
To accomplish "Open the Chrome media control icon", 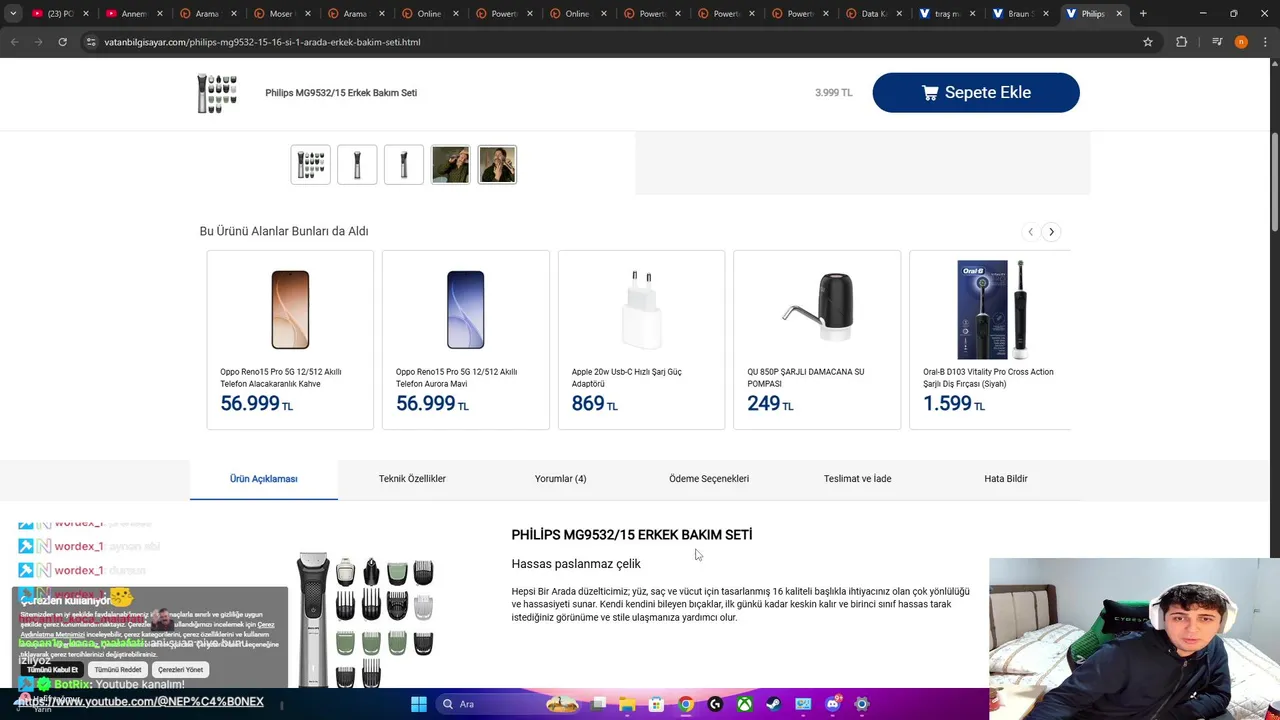I will (1217, 42).
